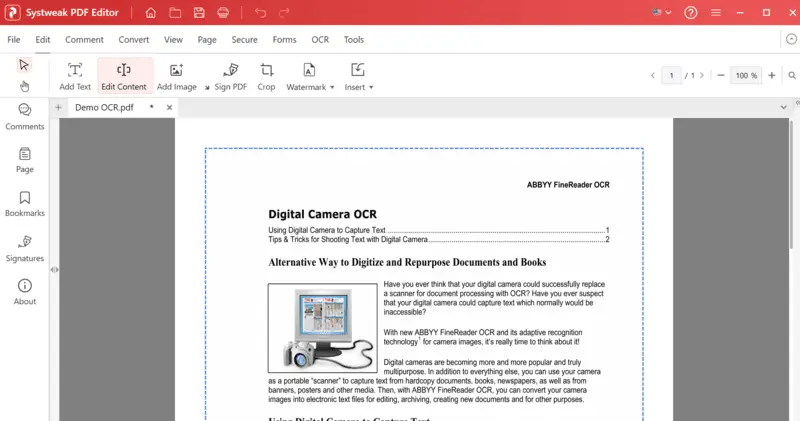Viewport: 800px width, 421px height.
Task: Open the Page menu
Action: (207, 39)
